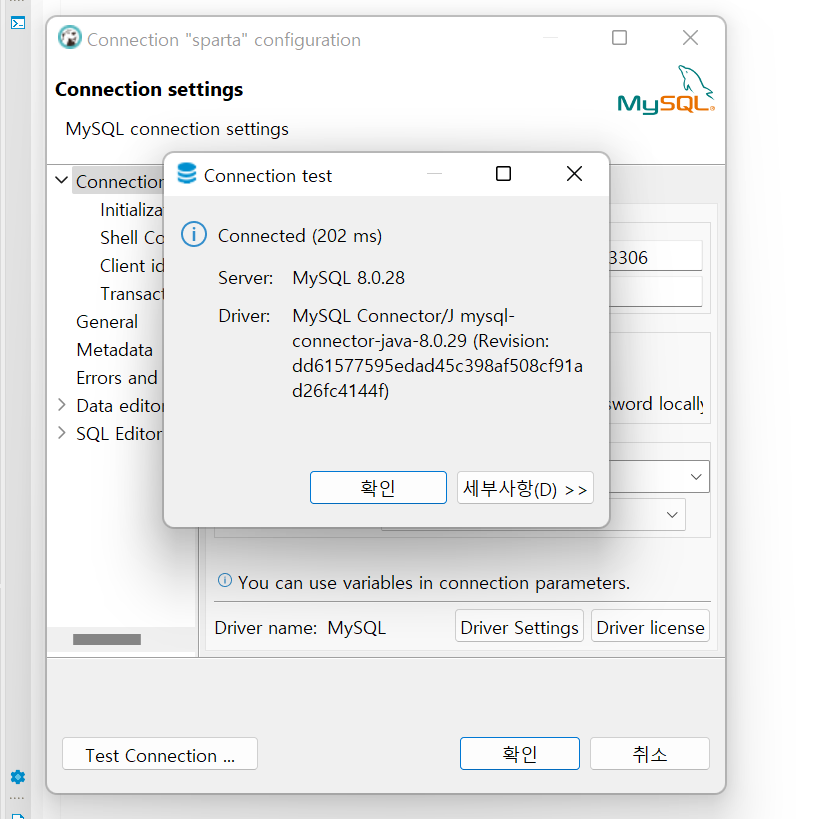This screenshot has height=819, width=827.
Task: Show details with 세부사항(D) >> button
Action: pos(525,488)
